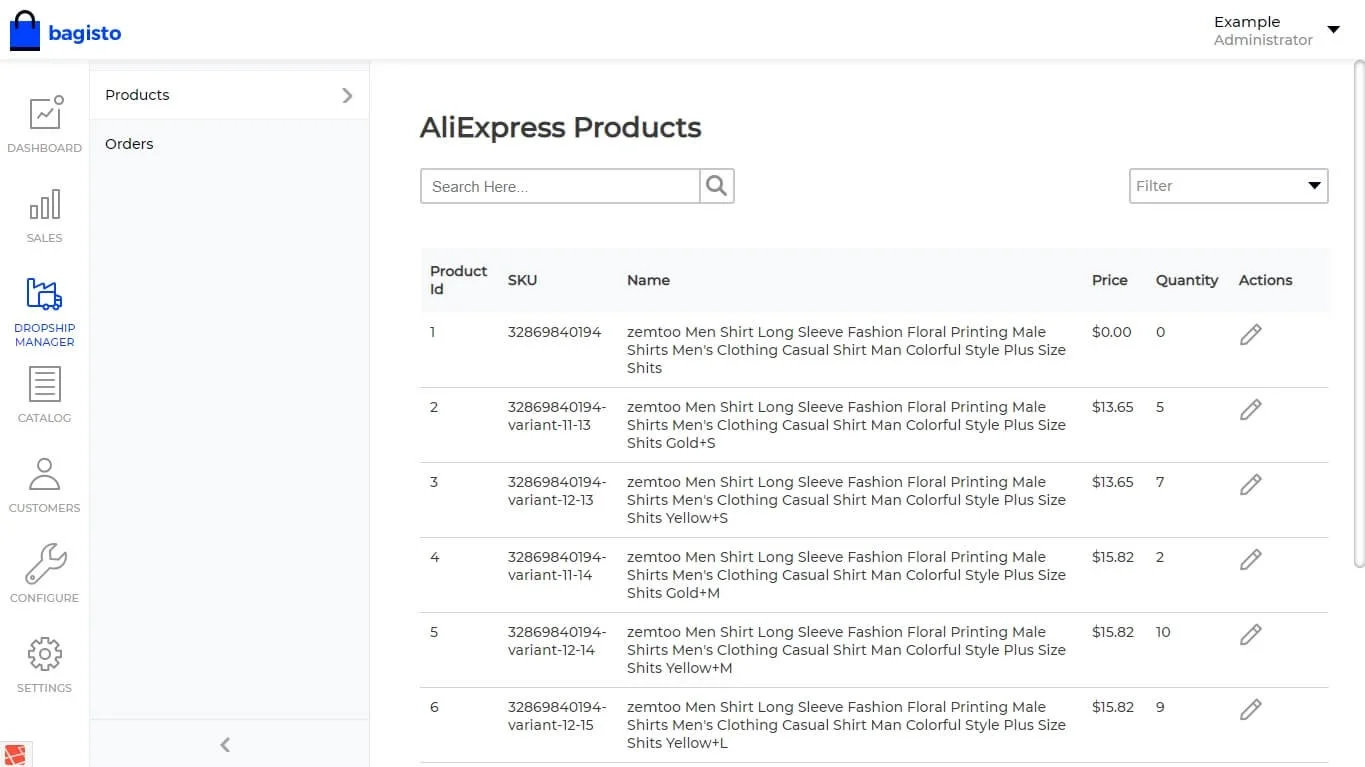
Task: Click inside the Search Here field
Action: tap(560, 186)
